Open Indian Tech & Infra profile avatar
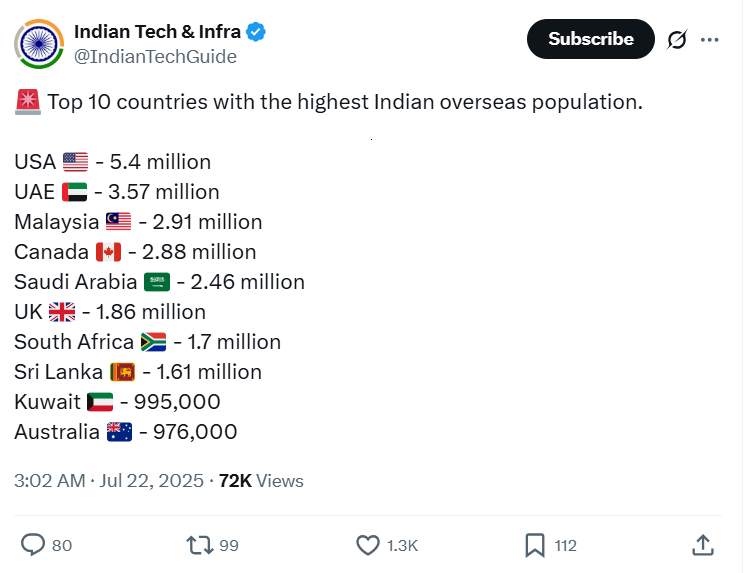 click(x=39, y=44)
